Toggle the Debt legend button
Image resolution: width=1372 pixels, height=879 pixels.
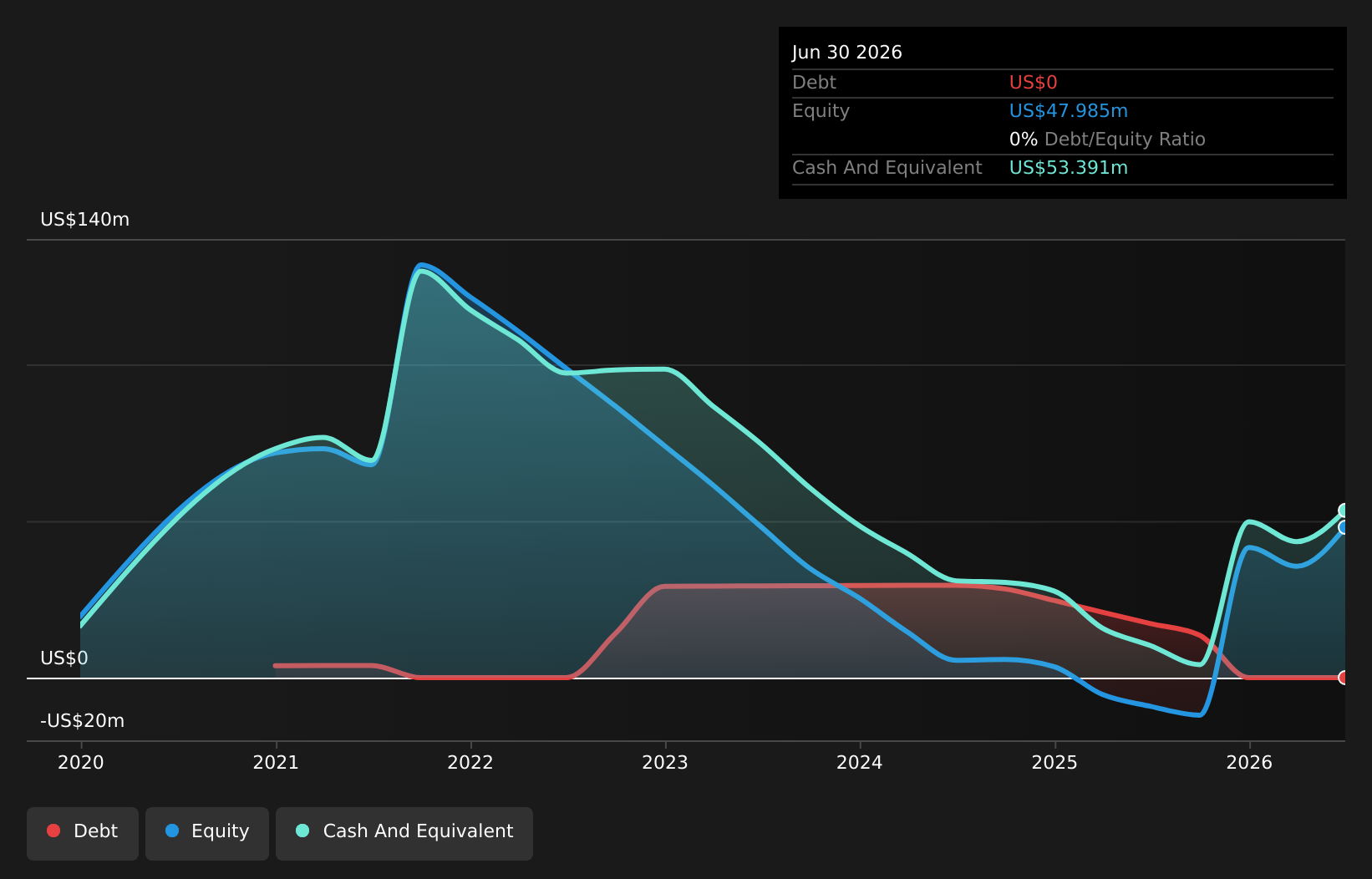pos(83,833)
